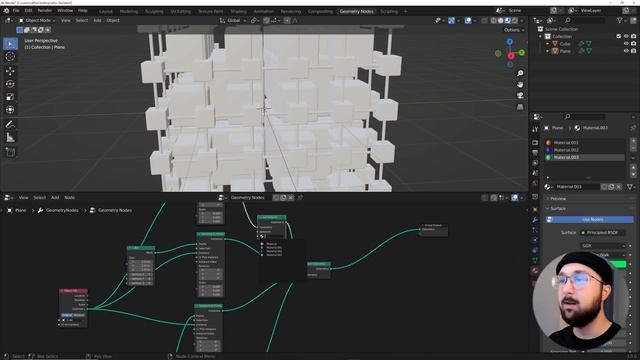
Task: Hide Cube object with eye icon
Action: [x=626, y=44]
